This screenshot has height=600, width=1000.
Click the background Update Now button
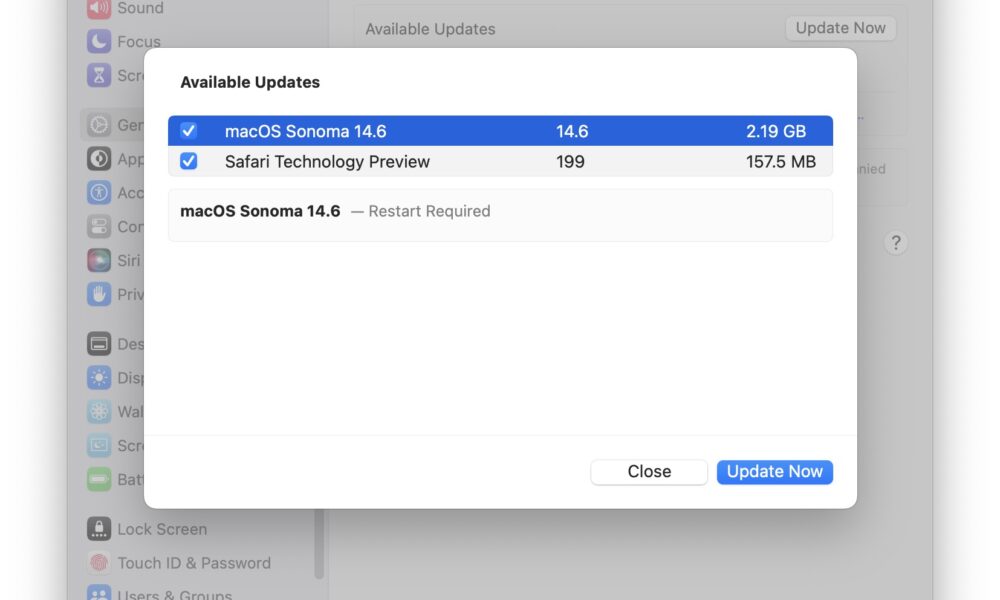point(841,28)
